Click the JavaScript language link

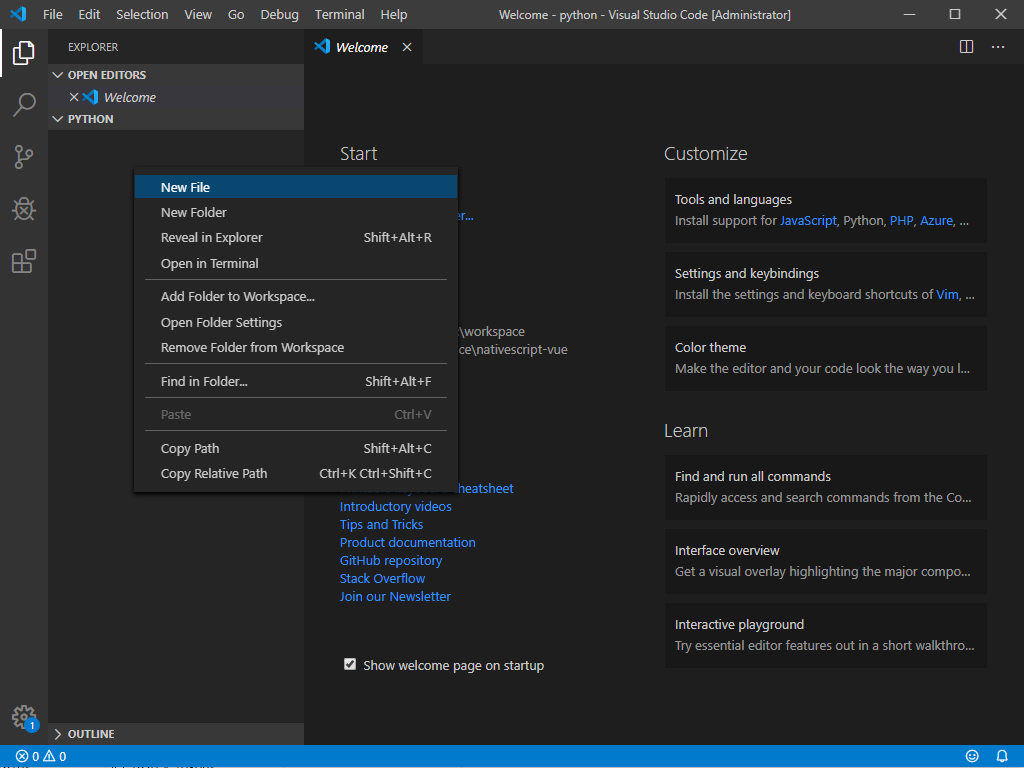point(808,221)
